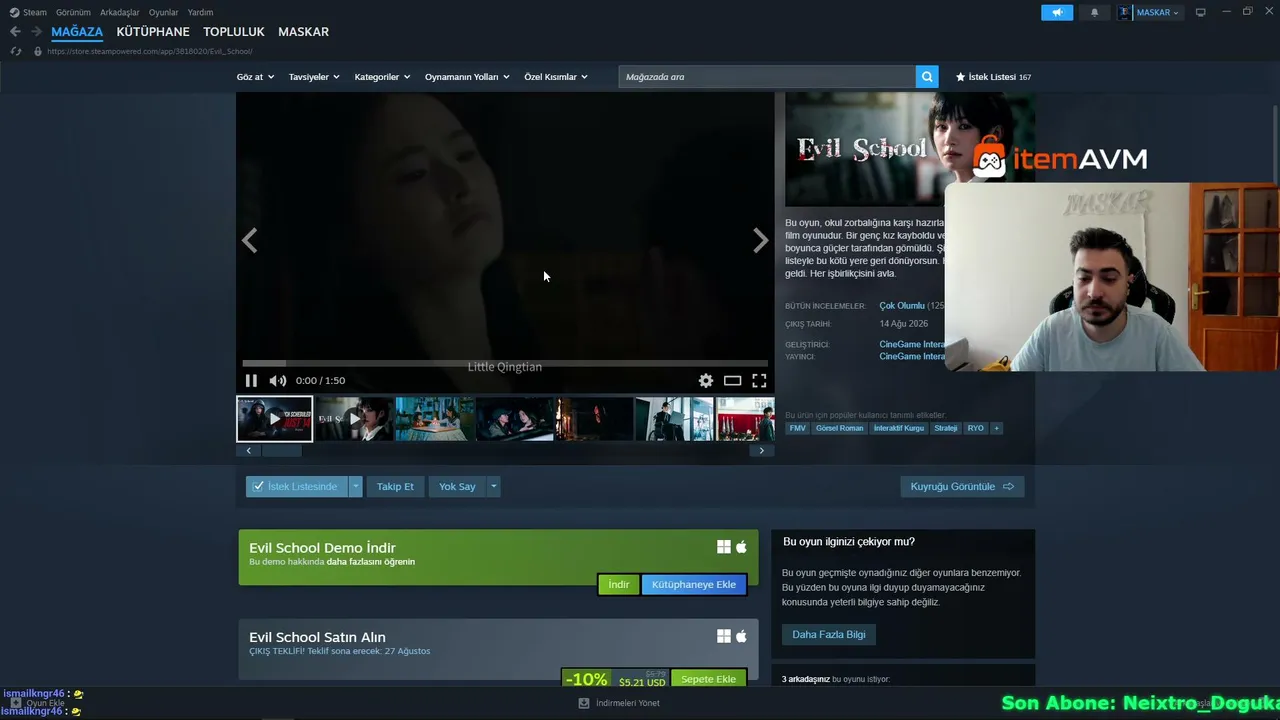The height and width of the screenshot is (720, 1280).
Task: Open the Tavsiyeler dropdown
Action: coord(314,77)
